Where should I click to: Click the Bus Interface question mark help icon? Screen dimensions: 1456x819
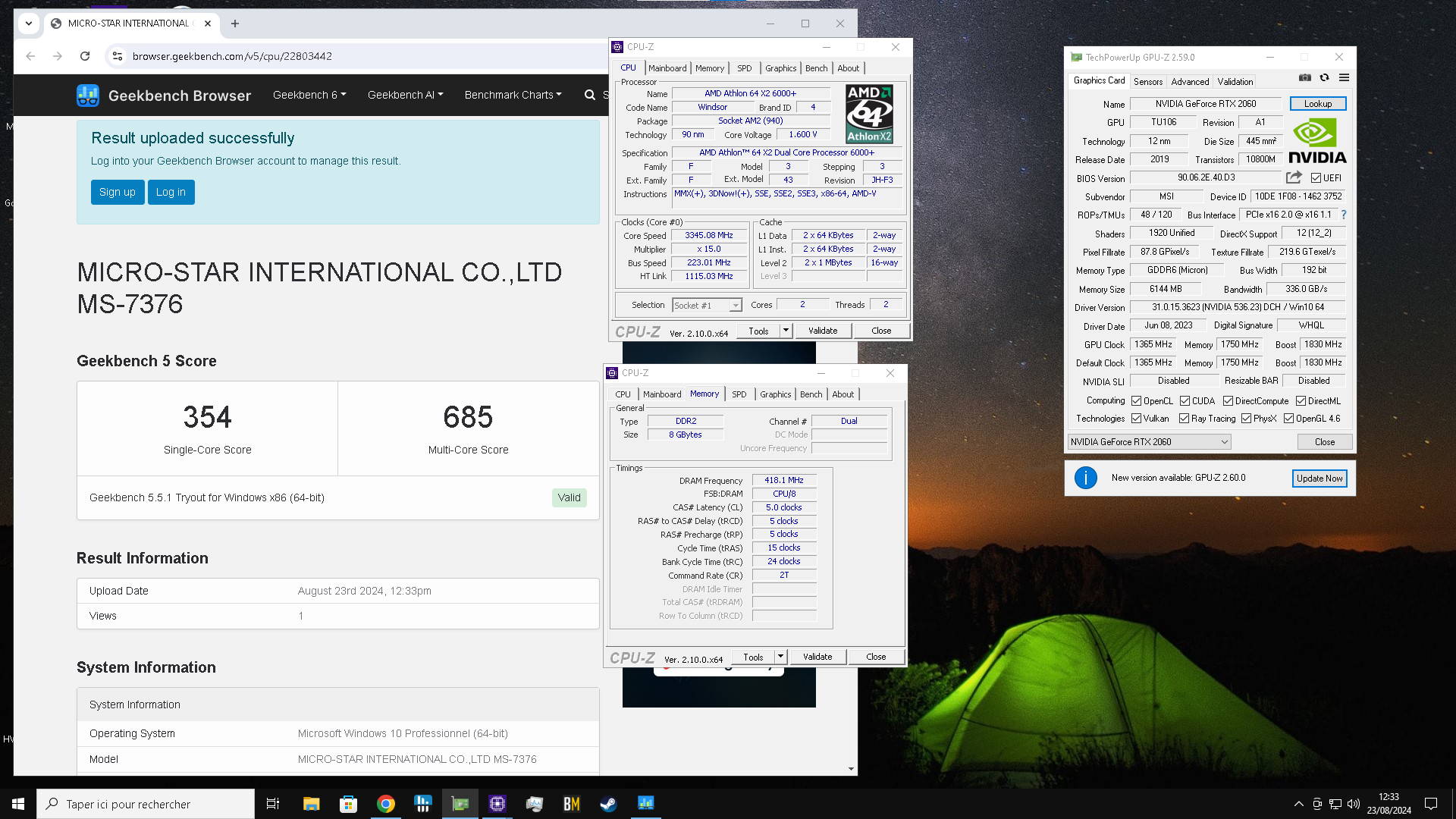1344,215
